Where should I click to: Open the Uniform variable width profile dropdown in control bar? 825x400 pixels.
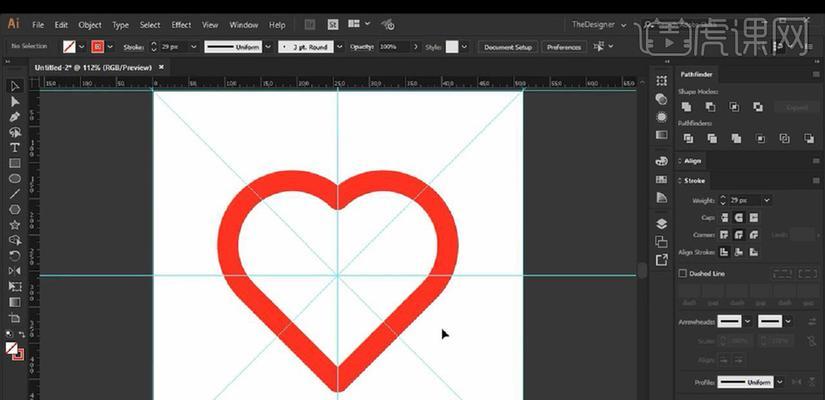pos(268,47)
